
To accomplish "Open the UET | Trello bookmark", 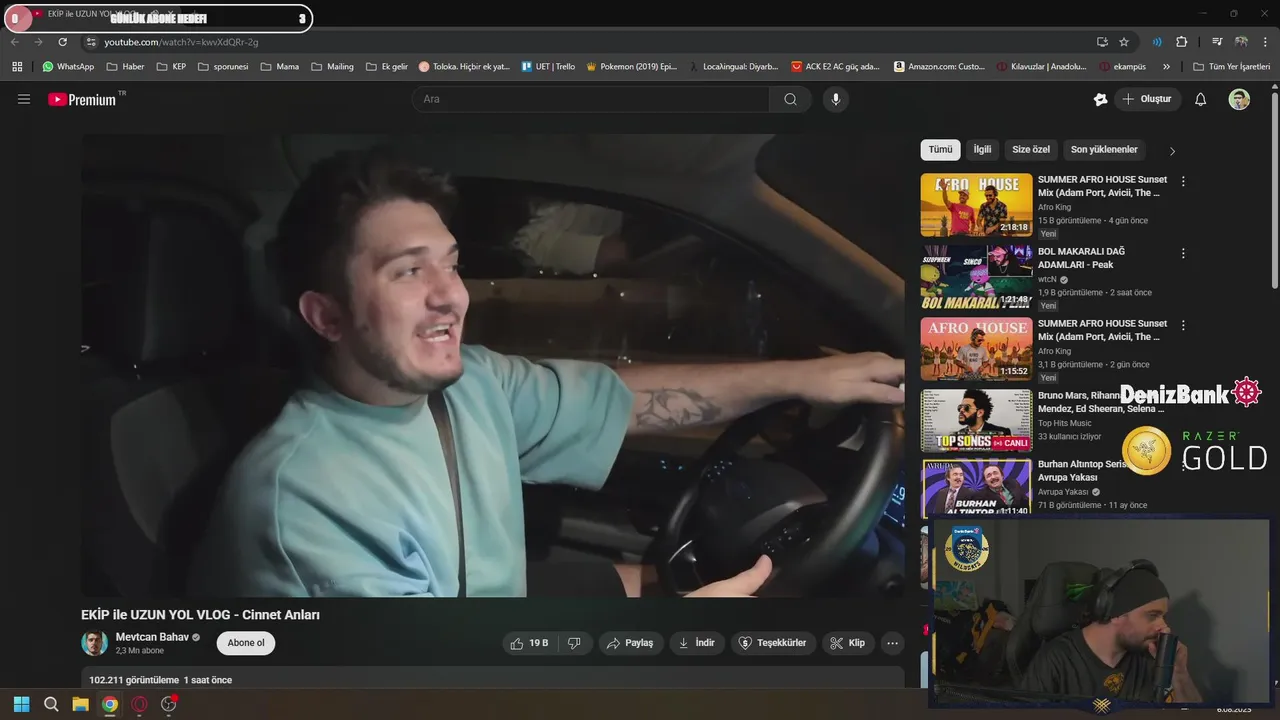I will point(548,67).
